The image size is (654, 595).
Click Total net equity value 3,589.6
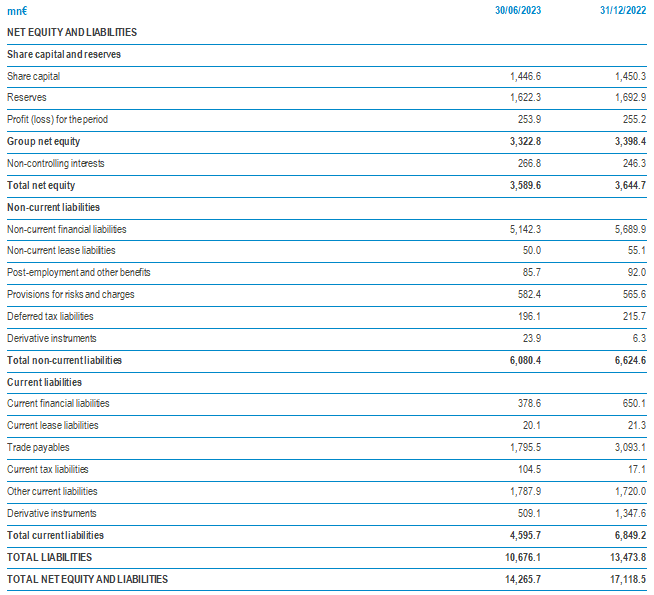point(525,185)
